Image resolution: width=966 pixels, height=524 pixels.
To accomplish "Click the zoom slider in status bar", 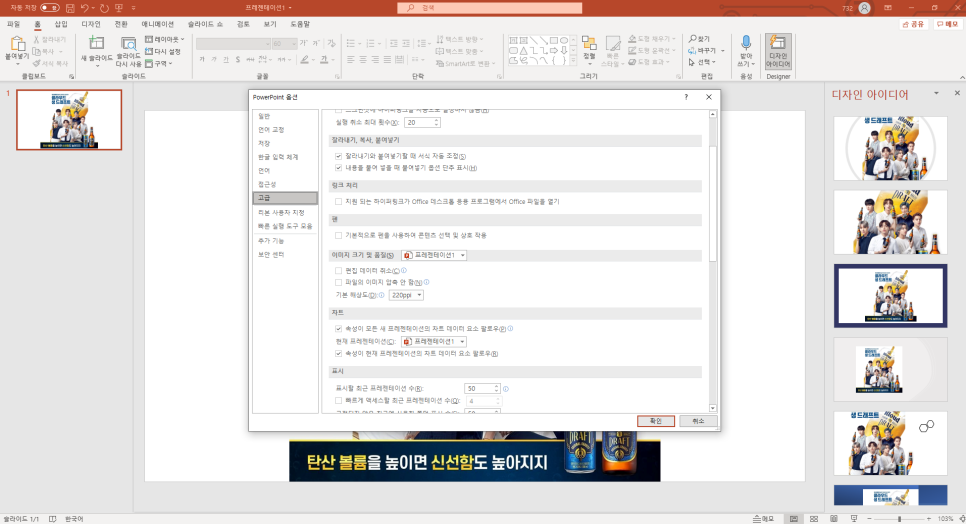I will tap(899, 519).
